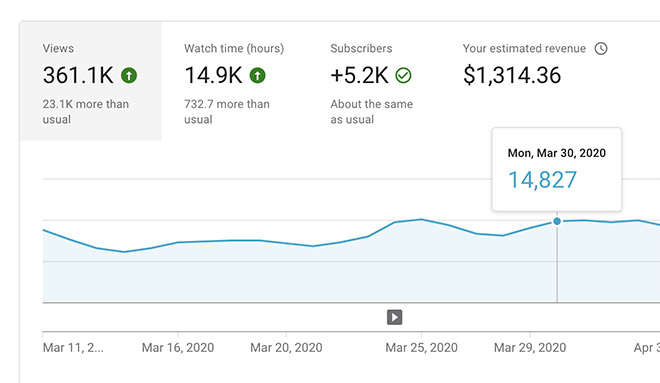Click the Mar 29, 2020 axis label

[x=530, y=348]
